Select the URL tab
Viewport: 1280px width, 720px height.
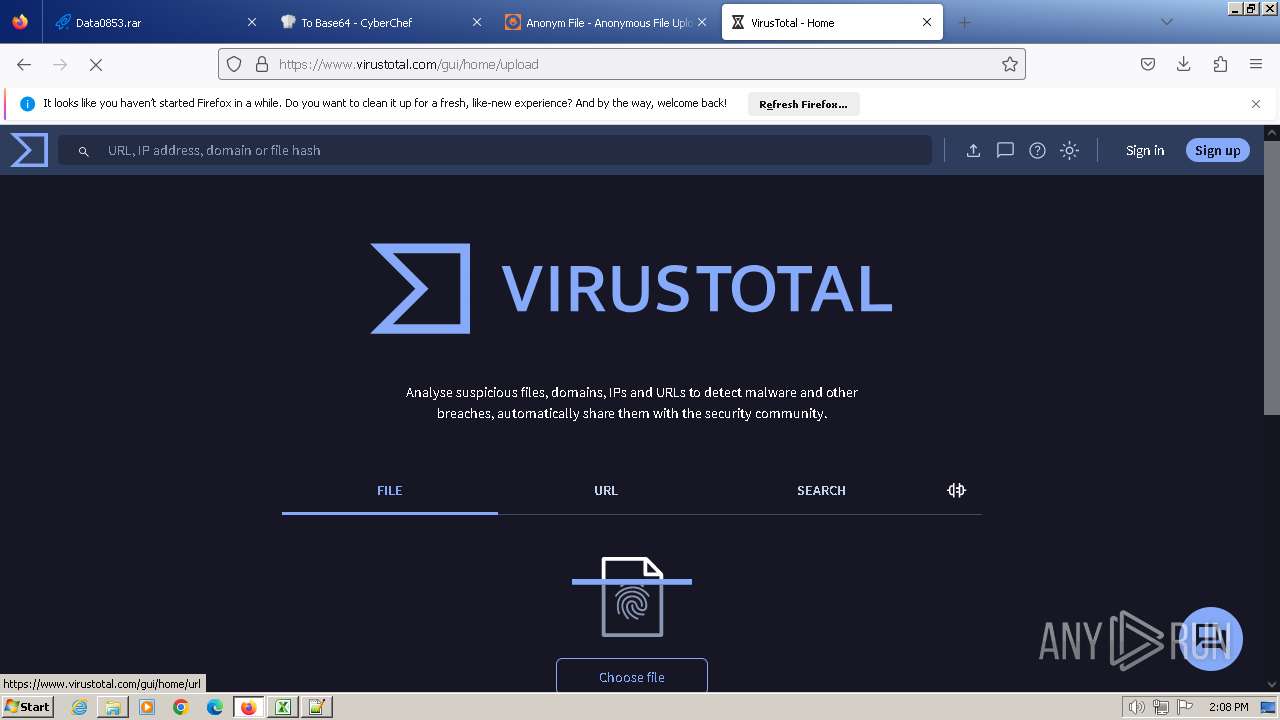click(x=606, y=490)
